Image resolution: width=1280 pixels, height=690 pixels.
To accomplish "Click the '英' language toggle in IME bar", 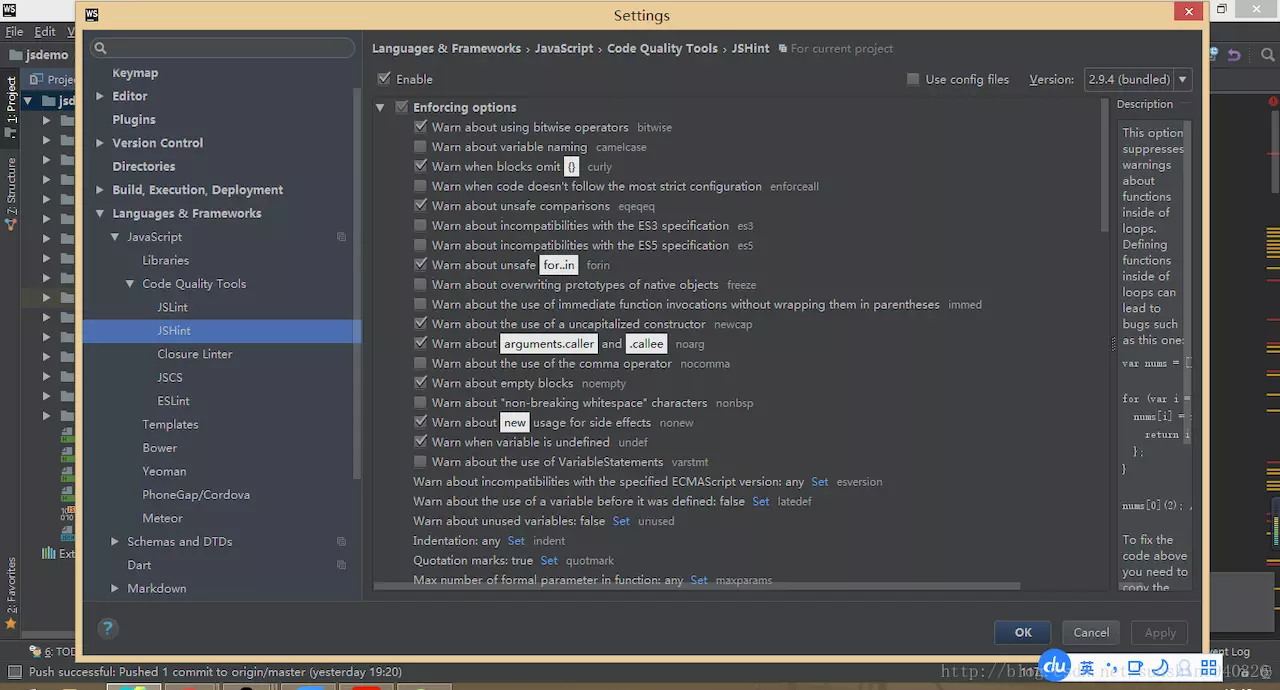I will click(1087, 668).
